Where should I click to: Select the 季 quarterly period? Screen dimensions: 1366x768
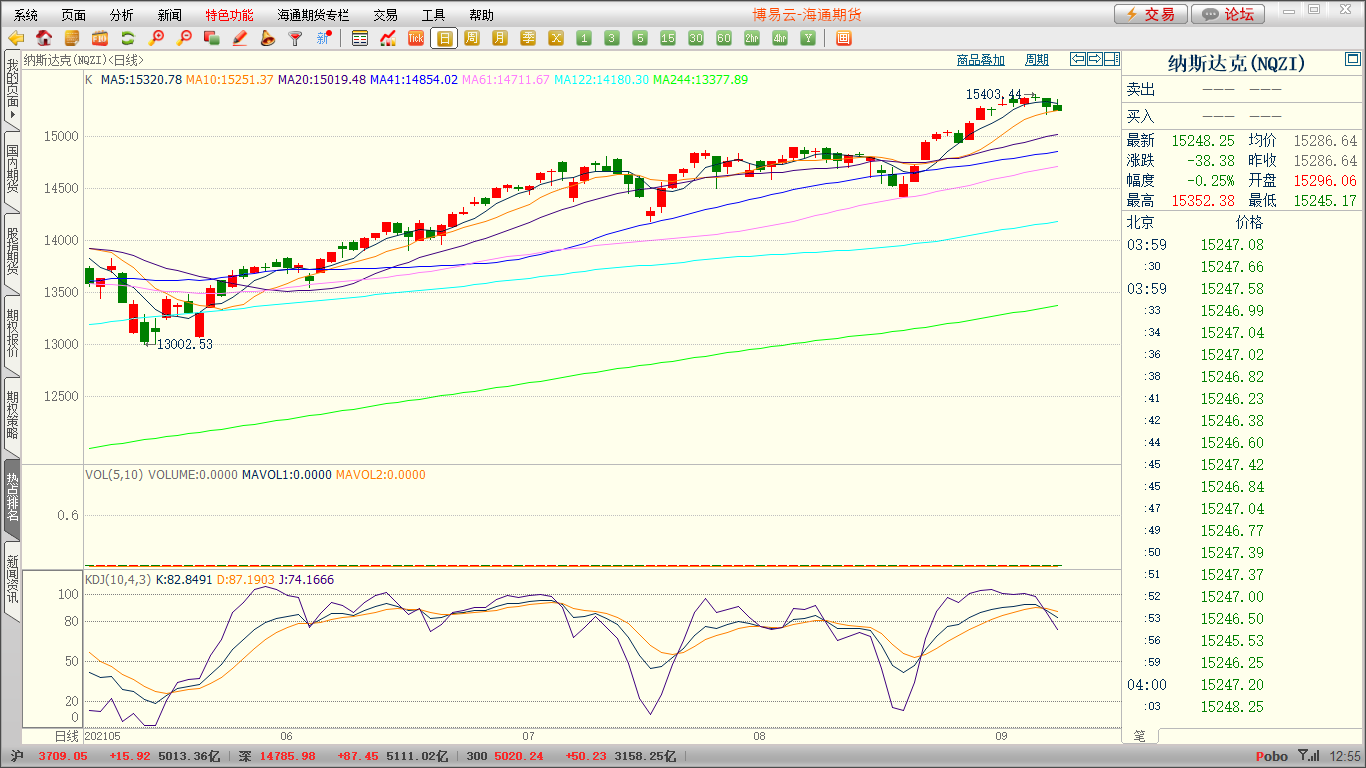pos(528,39)
